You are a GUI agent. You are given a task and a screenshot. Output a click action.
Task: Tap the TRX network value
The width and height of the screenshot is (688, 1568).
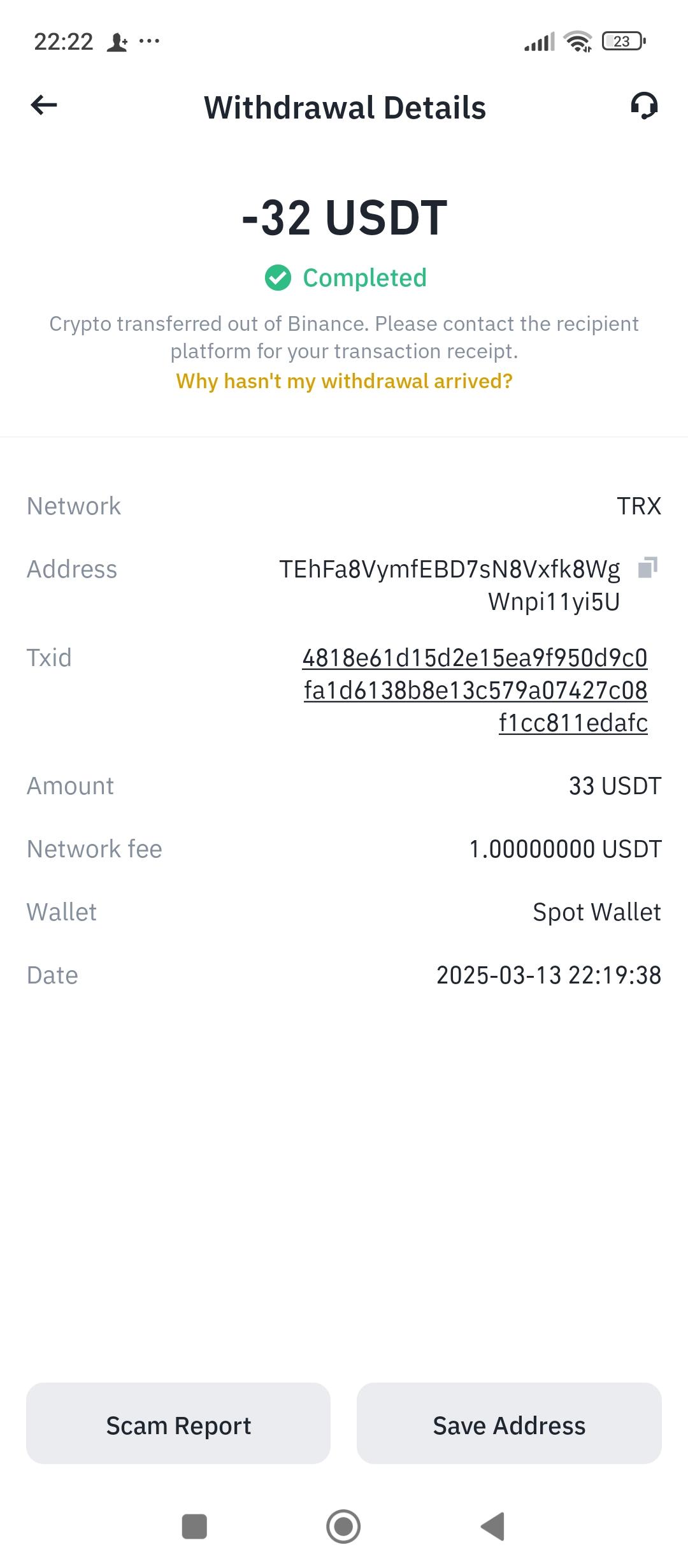(639, 506)
